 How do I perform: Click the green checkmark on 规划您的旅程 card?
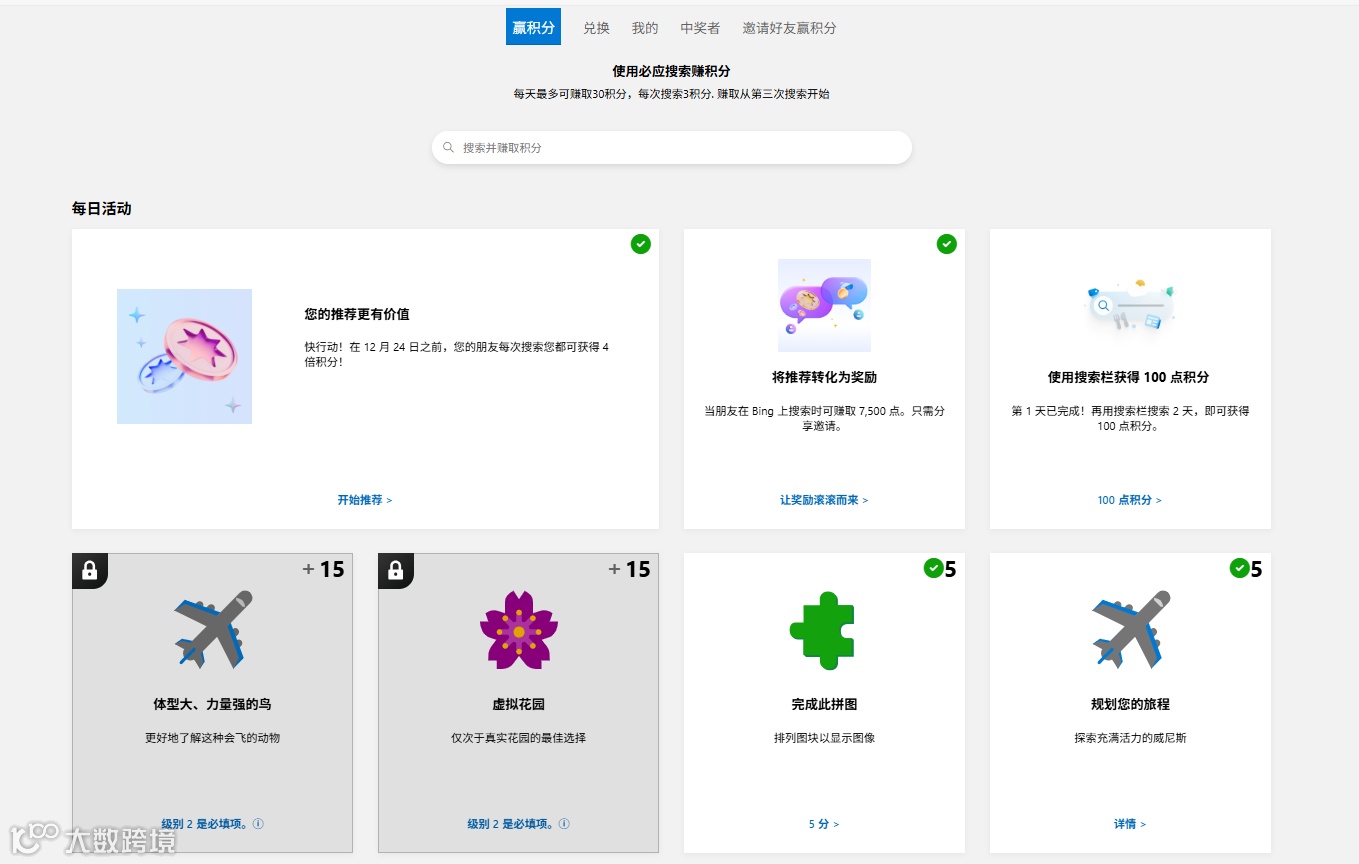(1240, 568)
